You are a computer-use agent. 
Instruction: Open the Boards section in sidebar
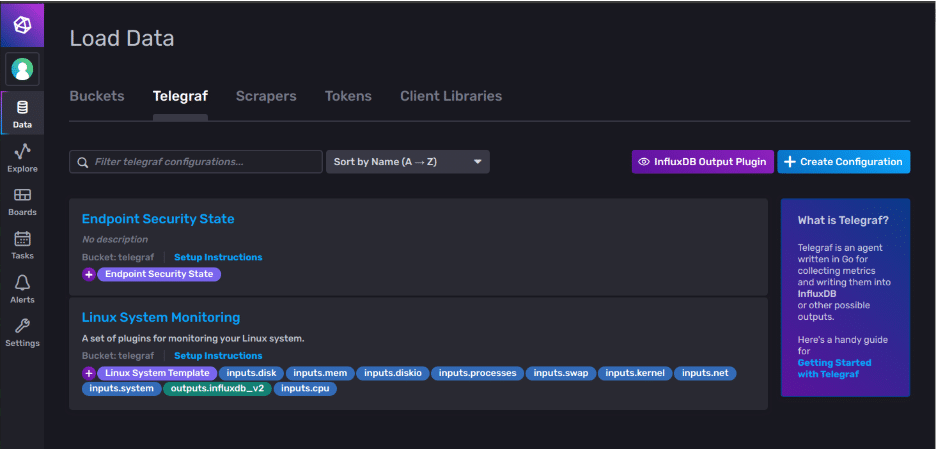click(22, 202)
